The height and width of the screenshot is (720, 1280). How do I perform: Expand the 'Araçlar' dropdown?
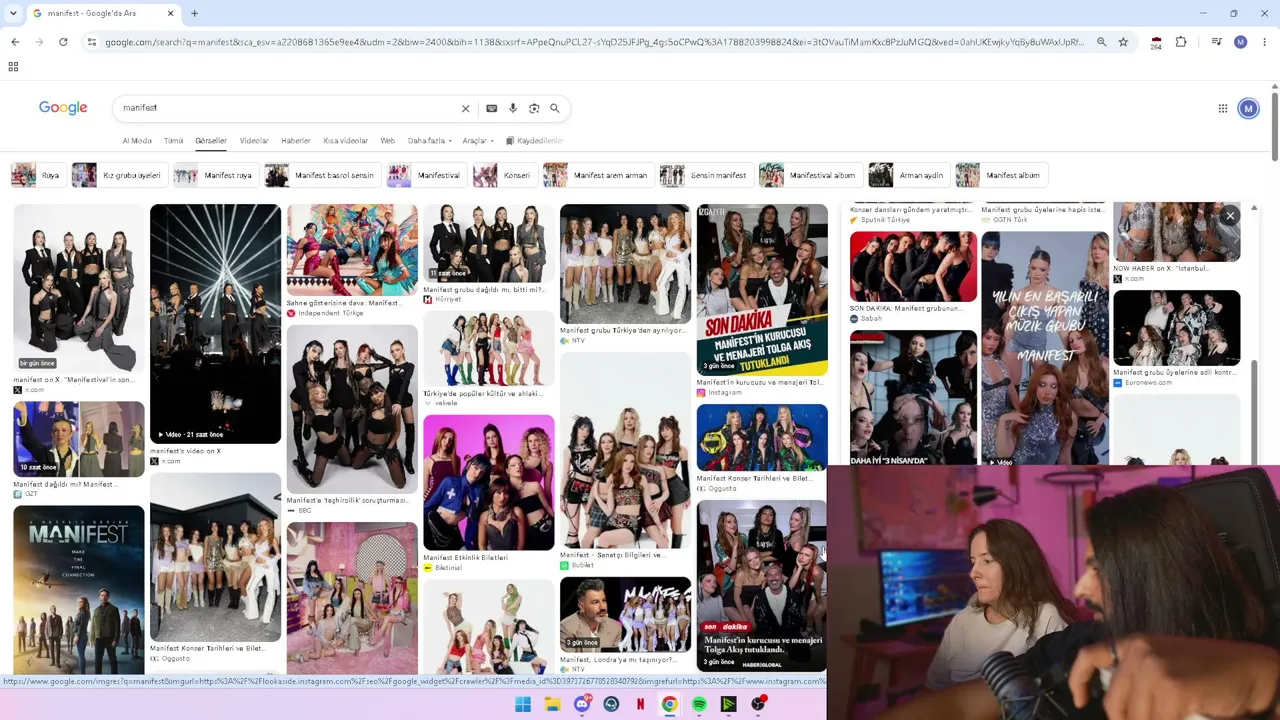point(477,141)
